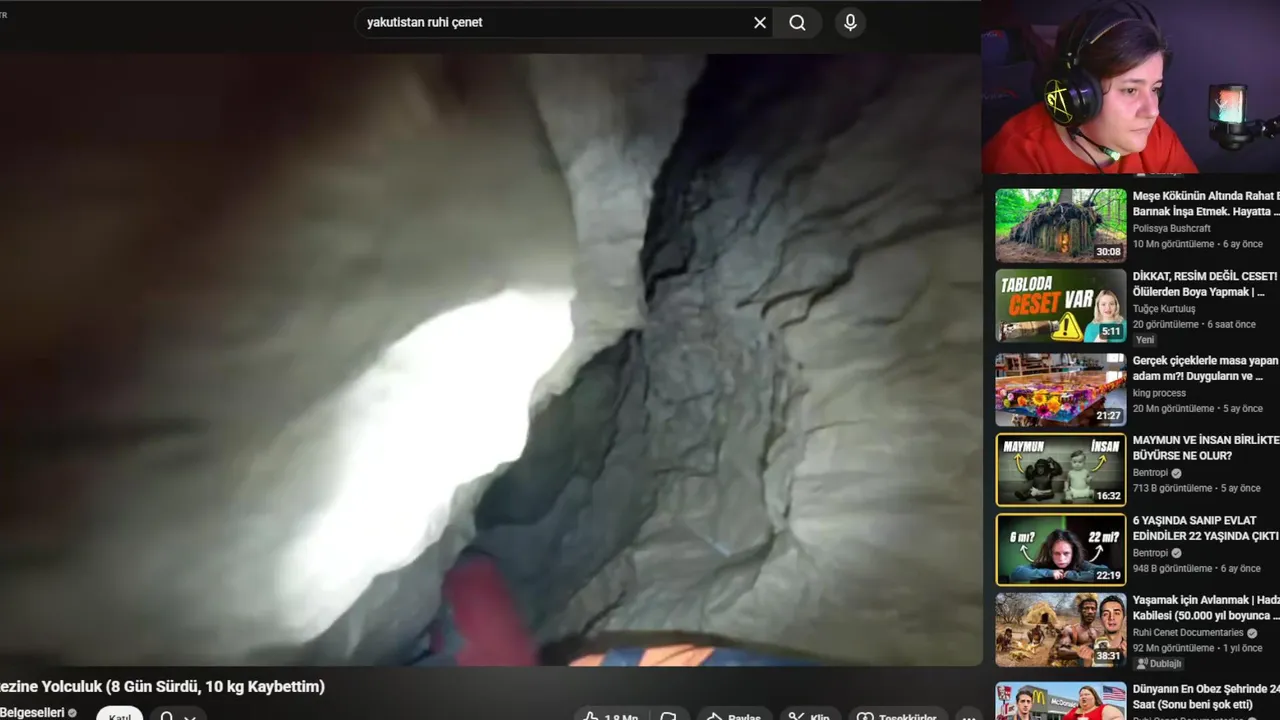
Task: Open the three-dots more actions menu
Action: pyautogui.click(x=968, y=715)
